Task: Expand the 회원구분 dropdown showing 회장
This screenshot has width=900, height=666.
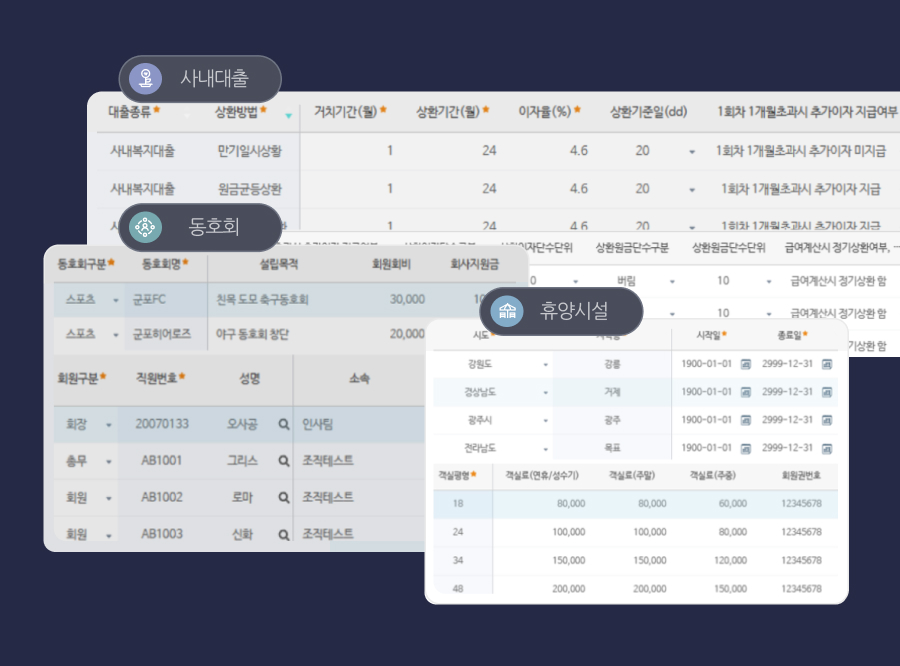Action: pyautogui.click(x=110, y=423)
